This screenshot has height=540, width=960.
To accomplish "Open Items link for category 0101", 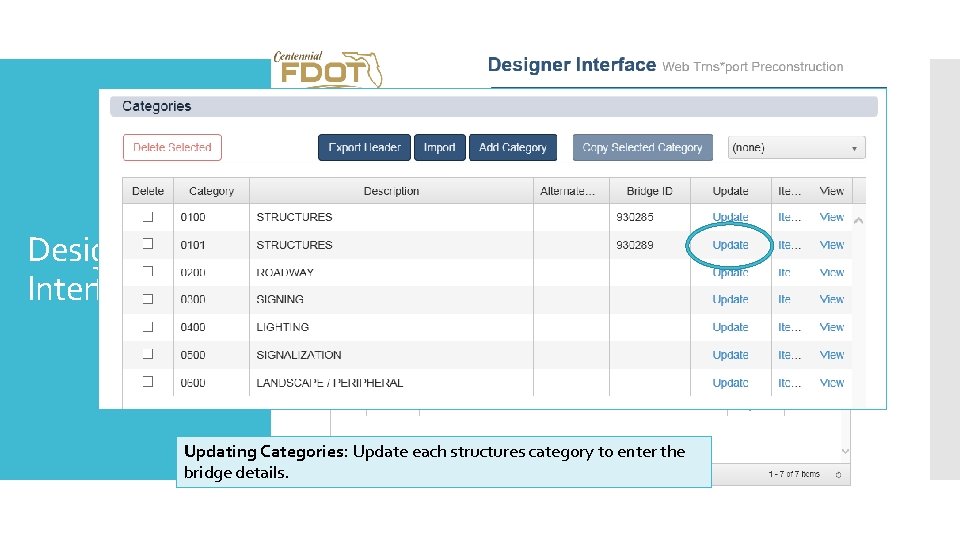I will 789,244.
